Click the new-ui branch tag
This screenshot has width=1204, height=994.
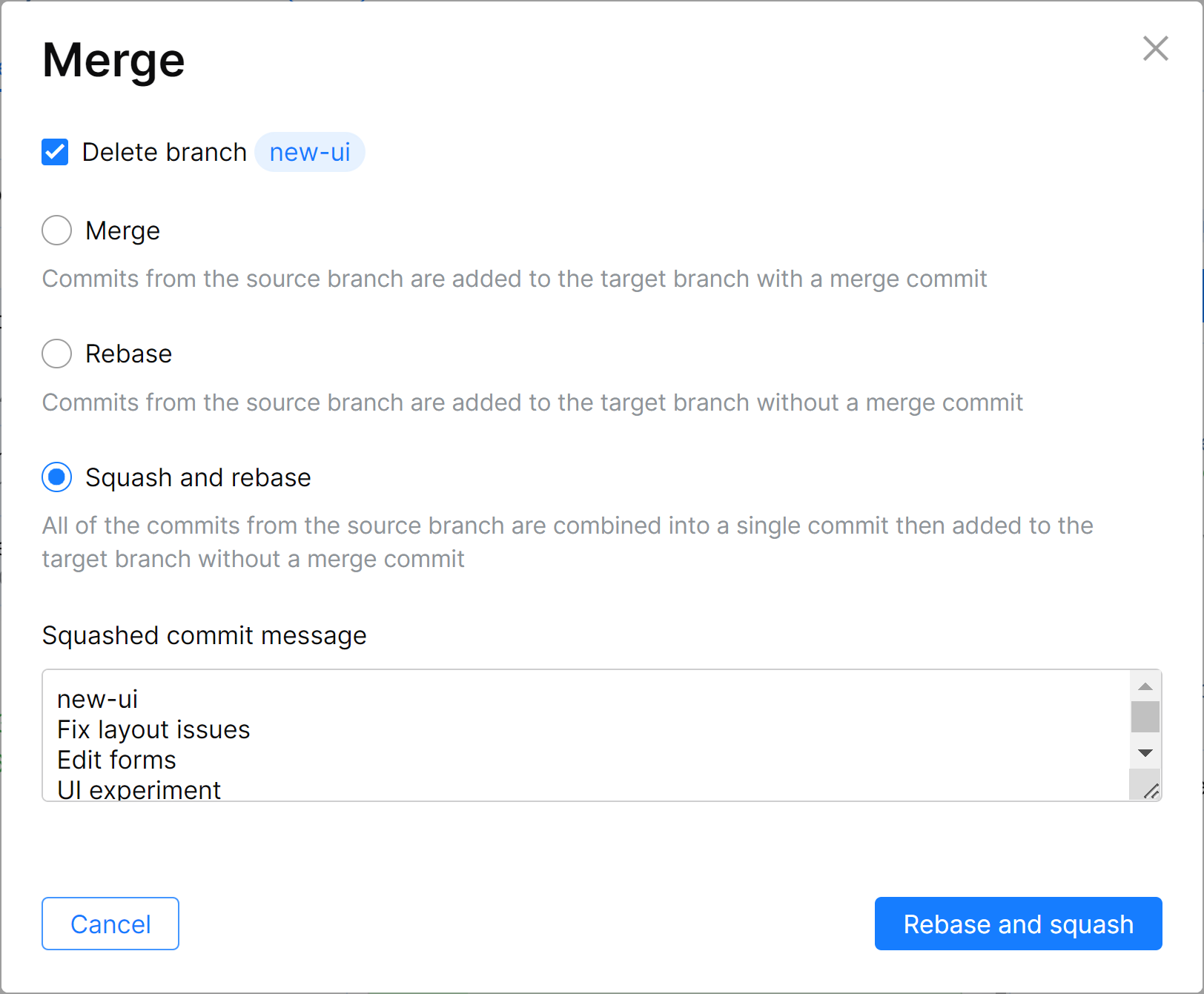coord(309,152)
